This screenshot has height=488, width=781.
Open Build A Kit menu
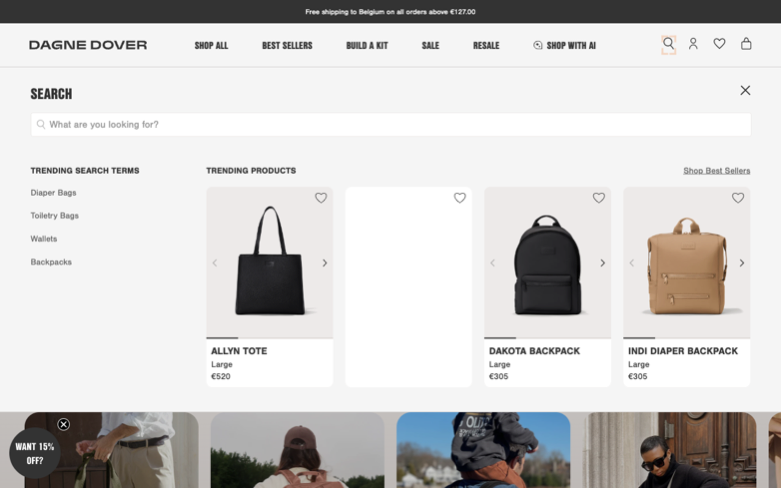pyautogui.click(x=367, y=45)
